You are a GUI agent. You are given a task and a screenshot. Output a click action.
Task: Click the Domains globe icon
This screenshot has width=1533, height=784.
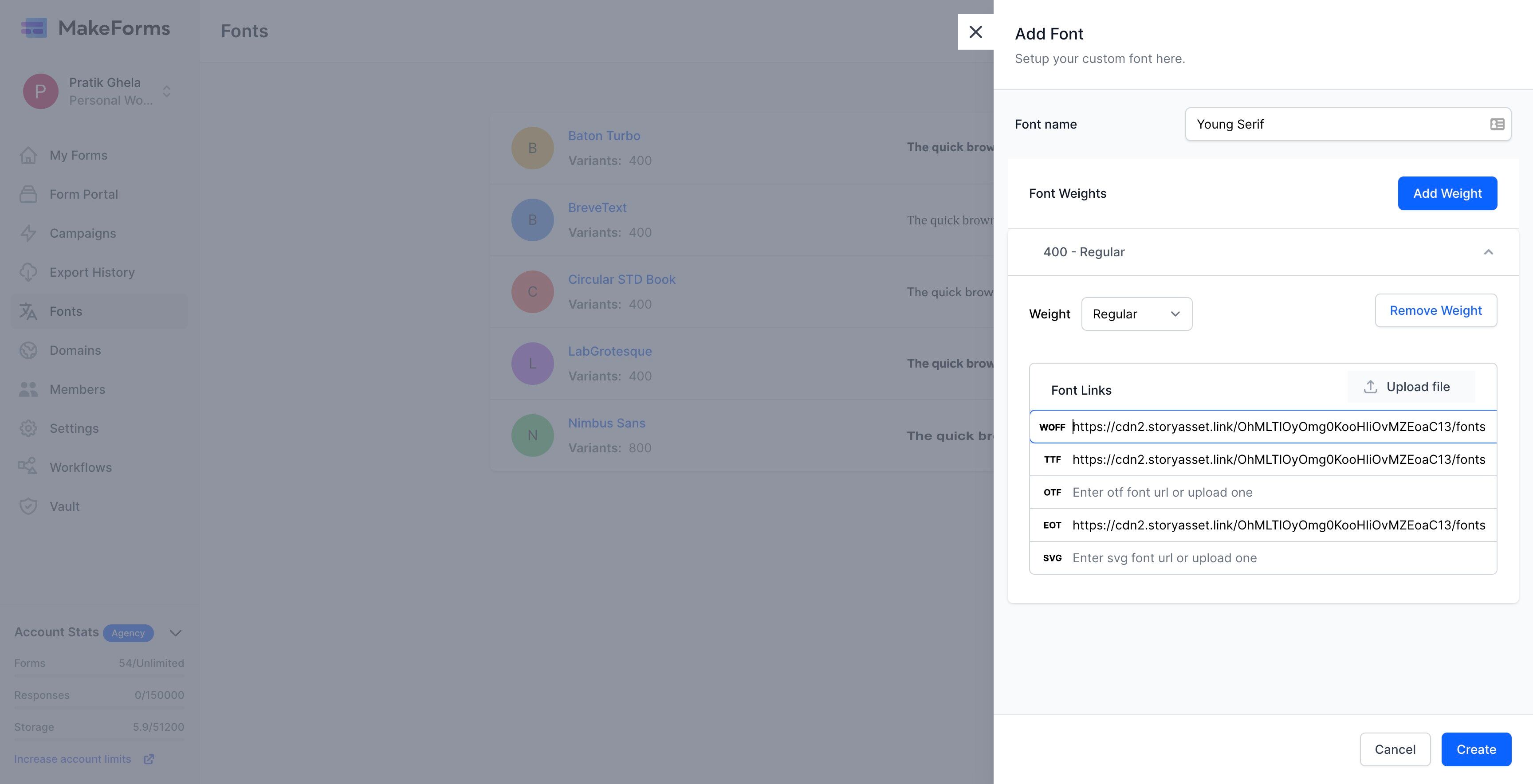[x=28, y=350]
